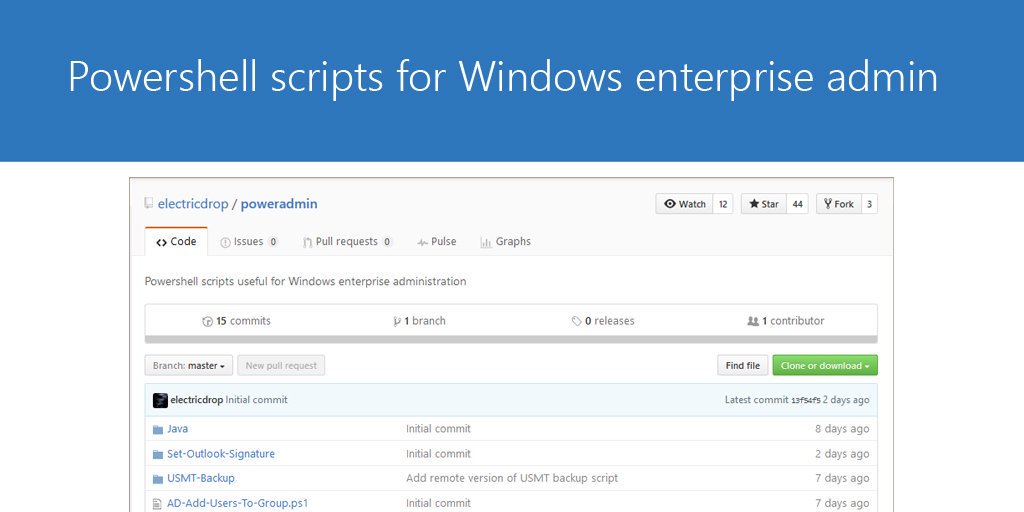Click the Watch button

[684, 204]
